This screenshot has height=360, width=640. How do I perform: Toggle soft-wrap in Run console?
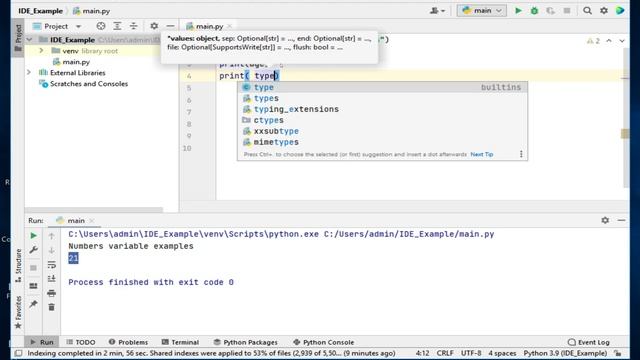pyautogui.click(x=51, y=265)
